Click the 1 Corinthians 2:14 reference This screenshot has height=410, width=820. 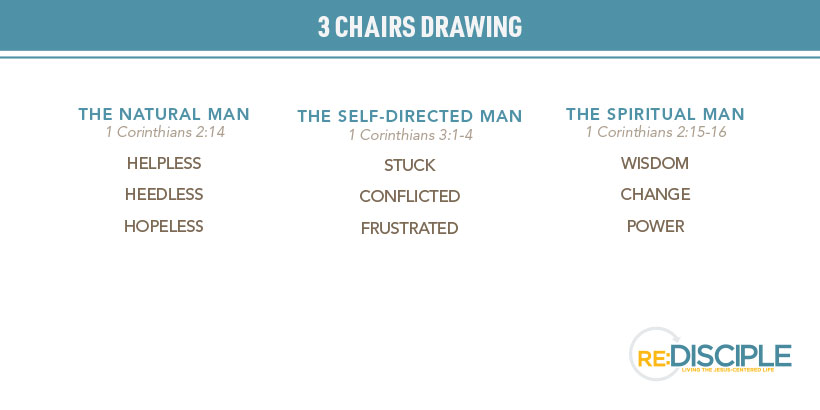pos(165,132)
